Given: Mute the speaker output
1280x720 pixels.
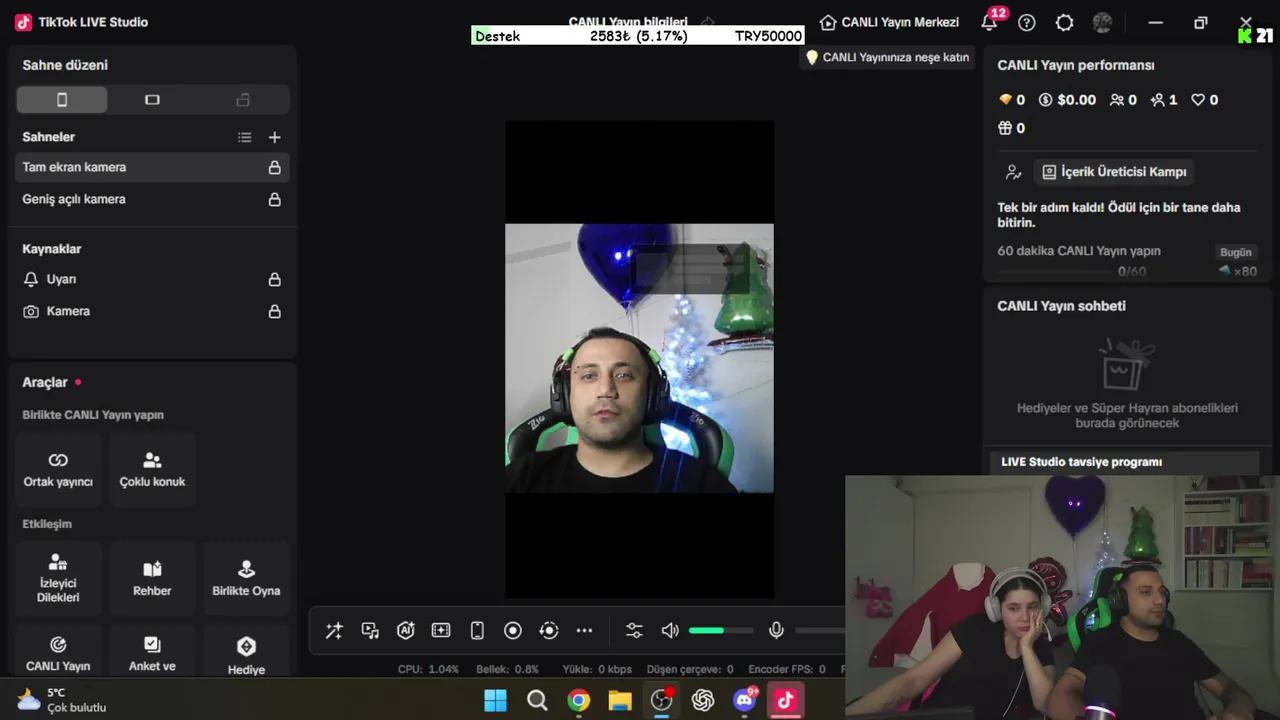Looking at the screenshot, I should (x=670, y=630).
